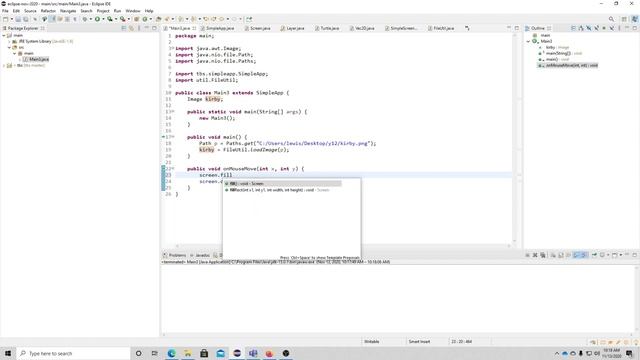Expand JRE System Library node

tap(9, 42)
